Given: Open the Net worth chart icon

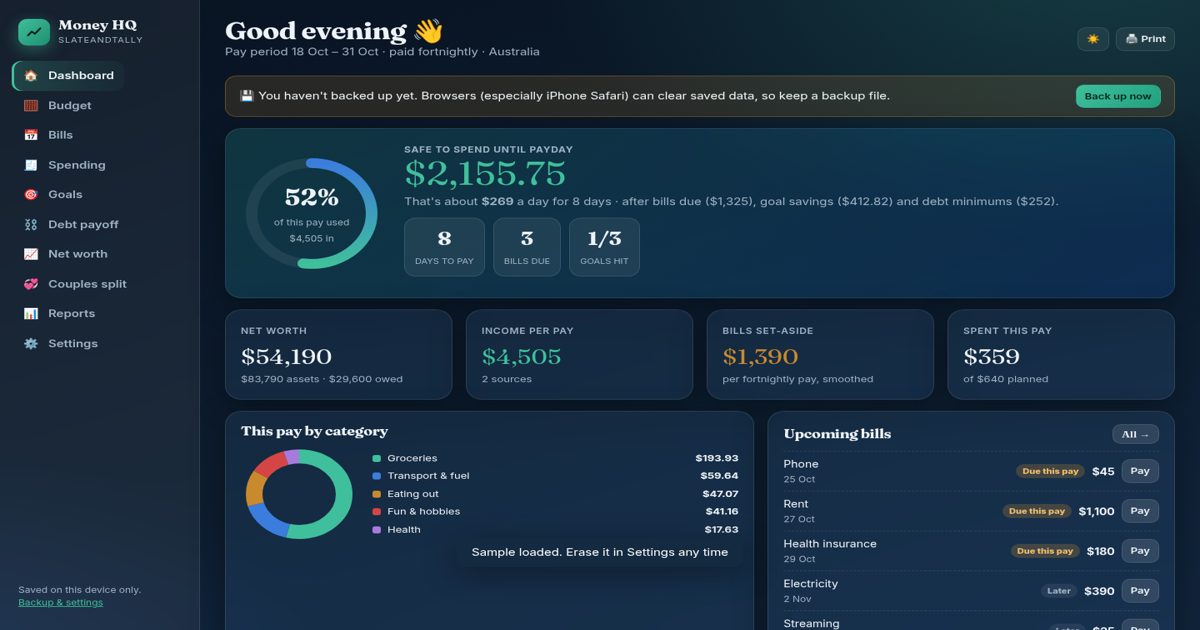Looking at the screenshot, I should pos(31,254).
